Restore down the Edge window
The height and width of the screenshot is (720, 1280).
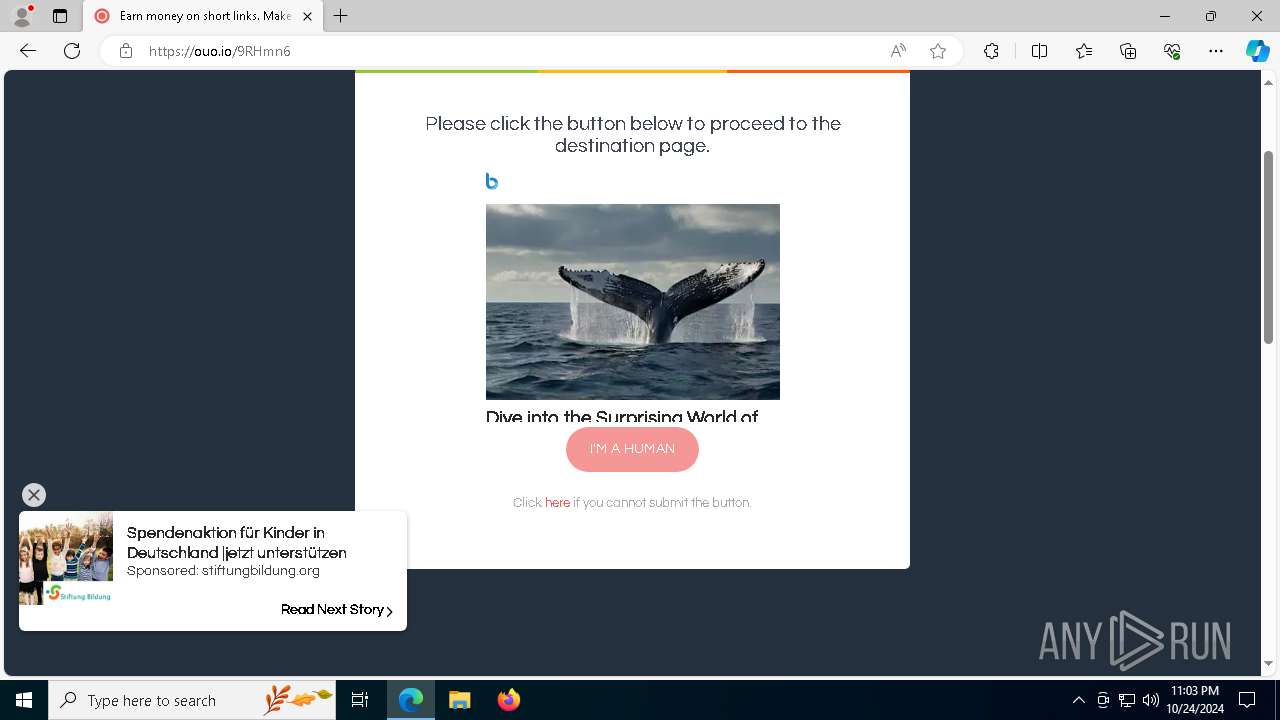pos(1211,16)
